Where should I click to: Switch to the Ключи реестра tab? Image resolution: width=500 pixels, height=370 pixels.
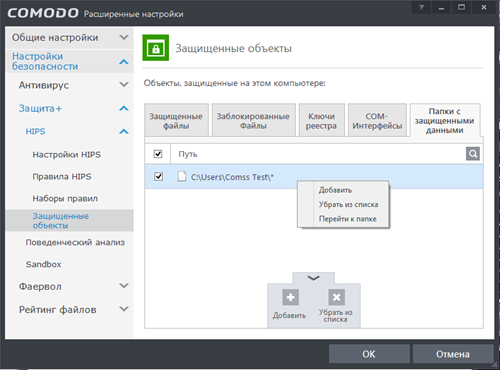click(x=321, y=121)
